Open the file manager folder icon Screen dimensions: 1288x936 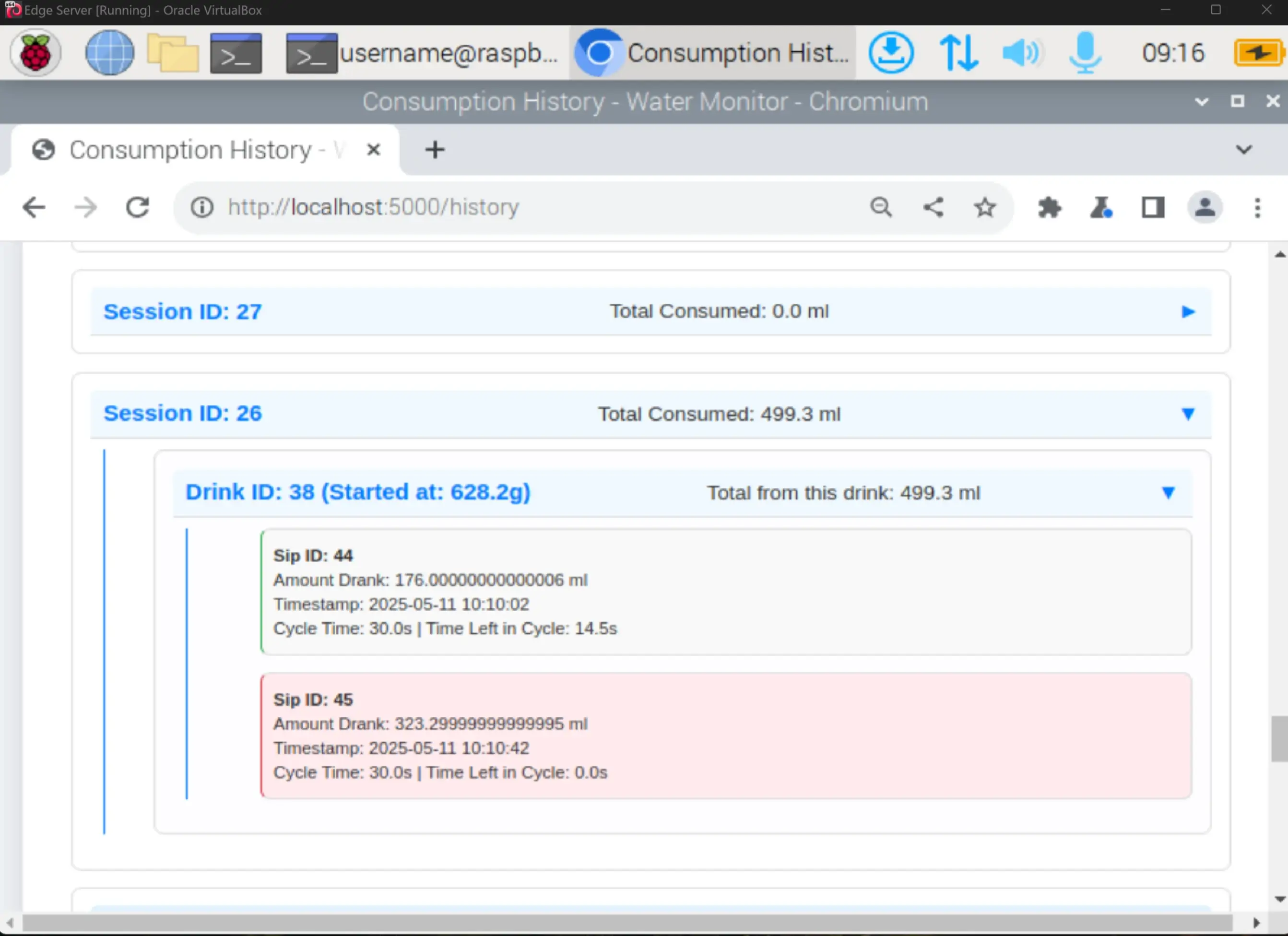(173, 53)
